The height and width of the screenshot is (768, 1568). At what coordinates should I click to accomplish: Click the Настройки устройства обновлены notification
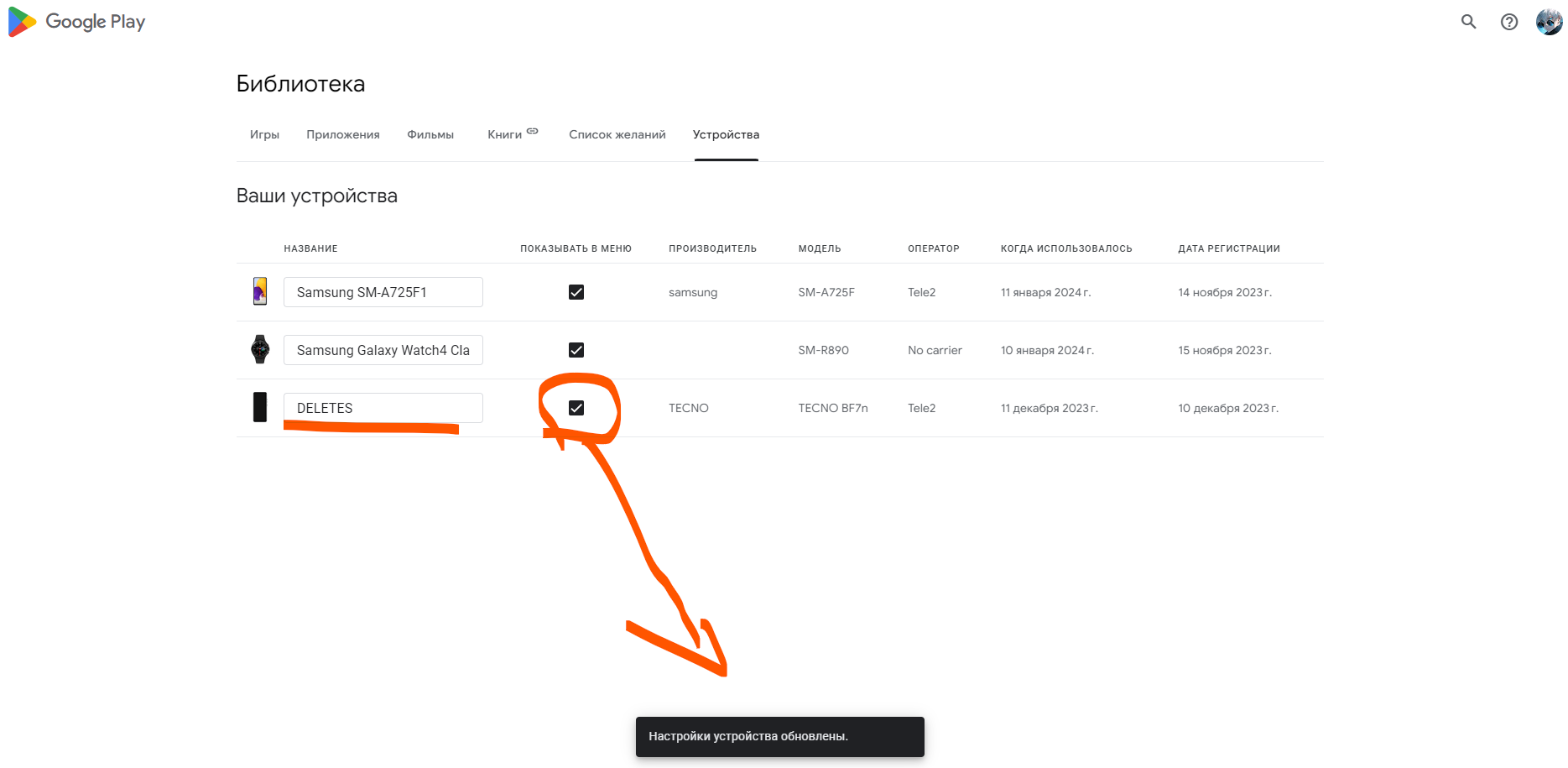pos(780,737)
